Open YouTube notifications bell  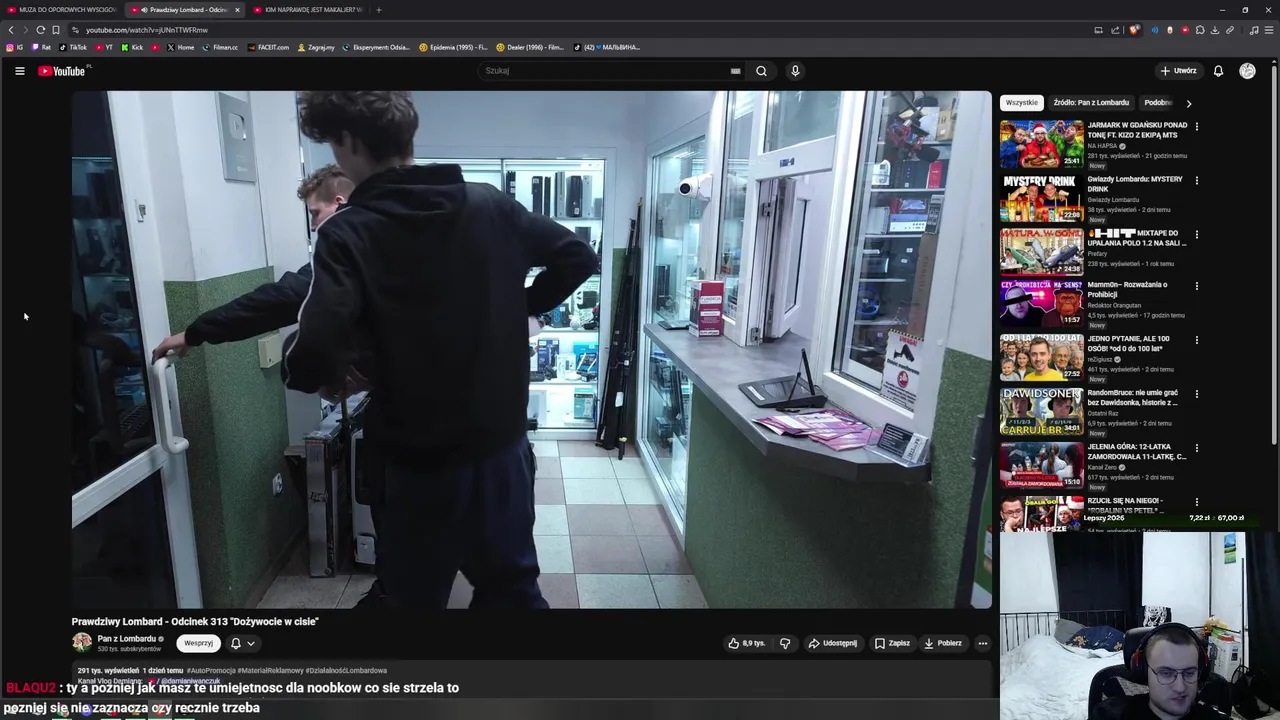(x=1218, y=71)
